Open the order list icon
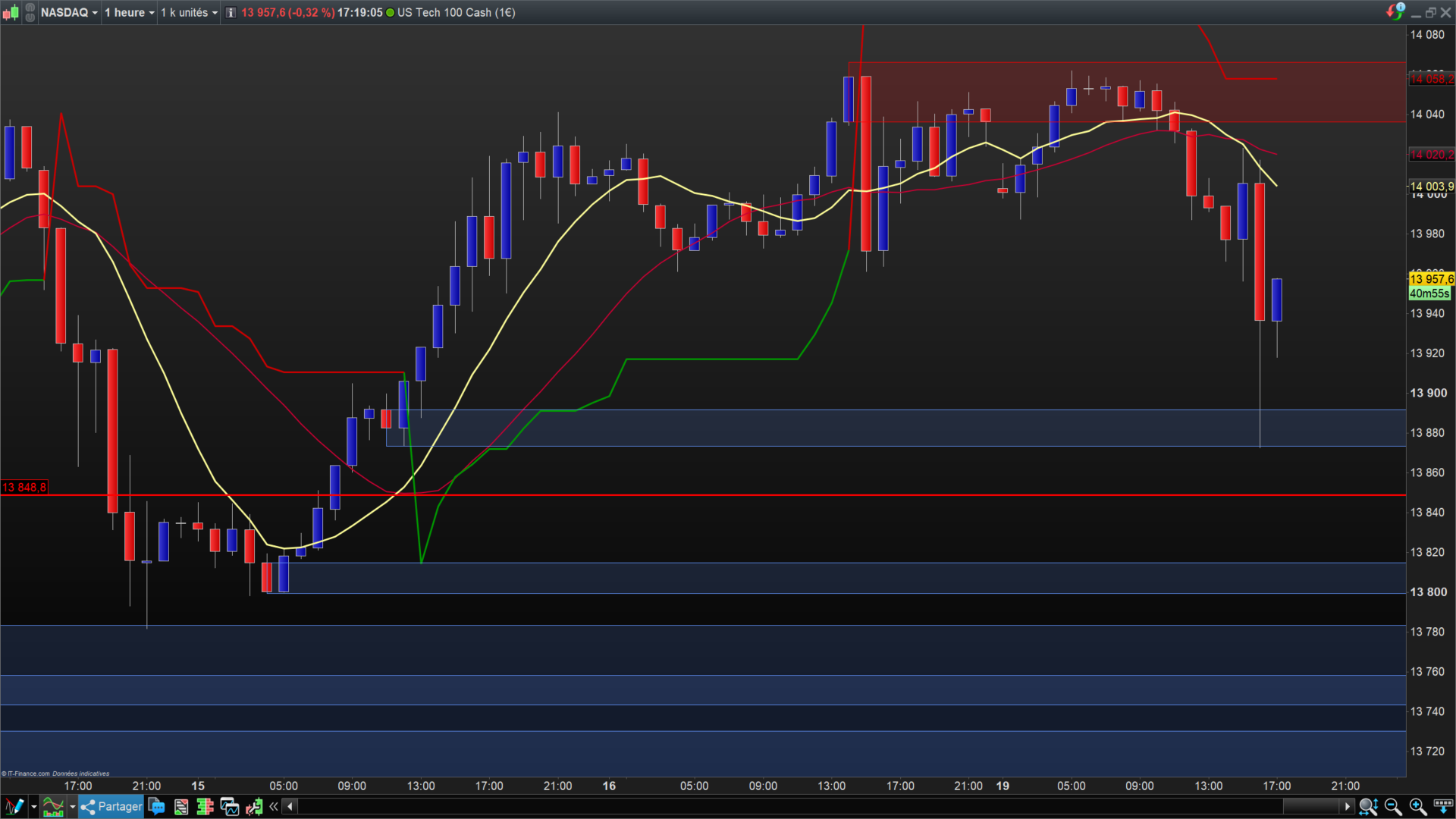Image resolution: width=1456 pixels, height=819 pixels. [181, 807]
